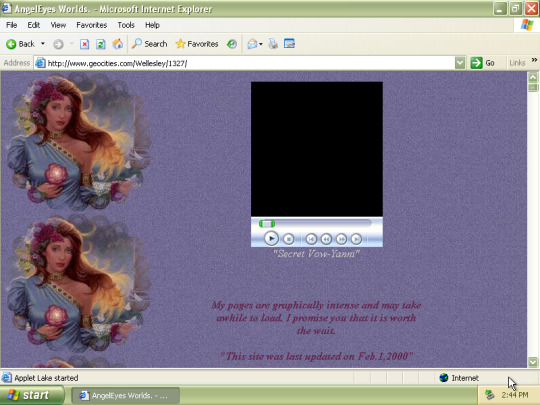The image size is (540, 405).
Task: Open the Media toolbar icon
Action: [x=232, y=44]
